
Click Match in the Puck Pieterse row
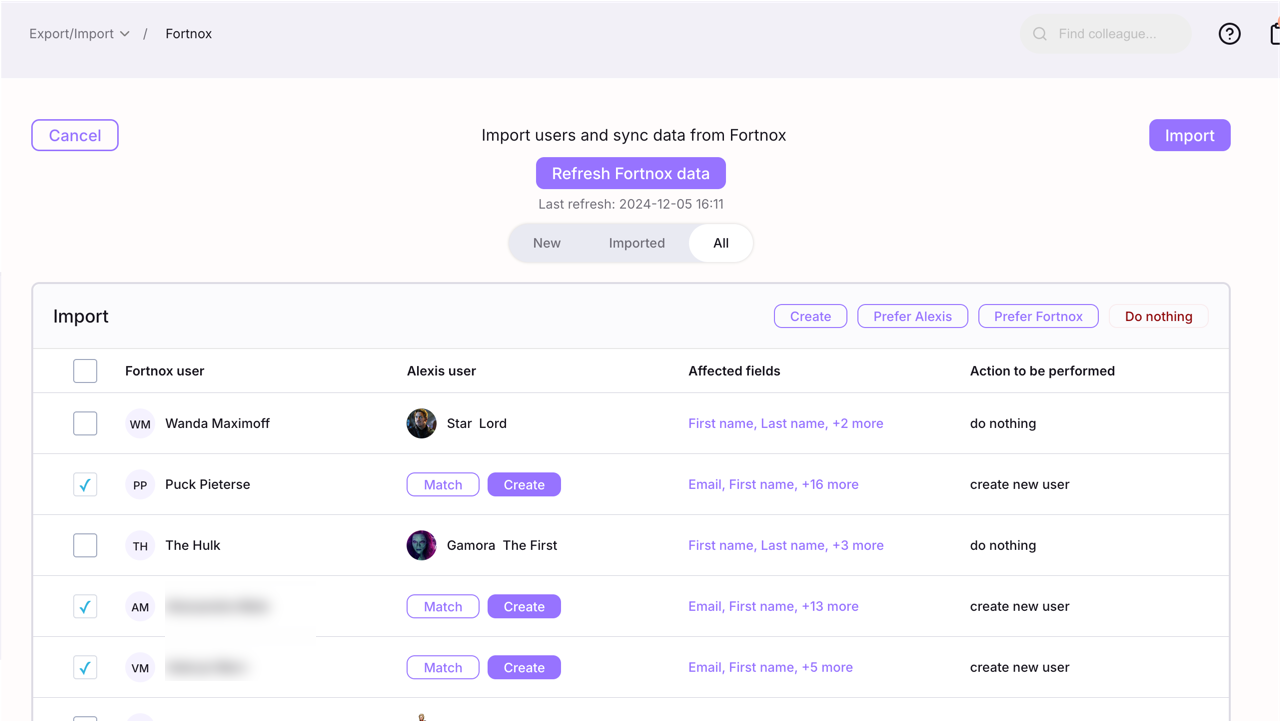(x=443, y=485)
